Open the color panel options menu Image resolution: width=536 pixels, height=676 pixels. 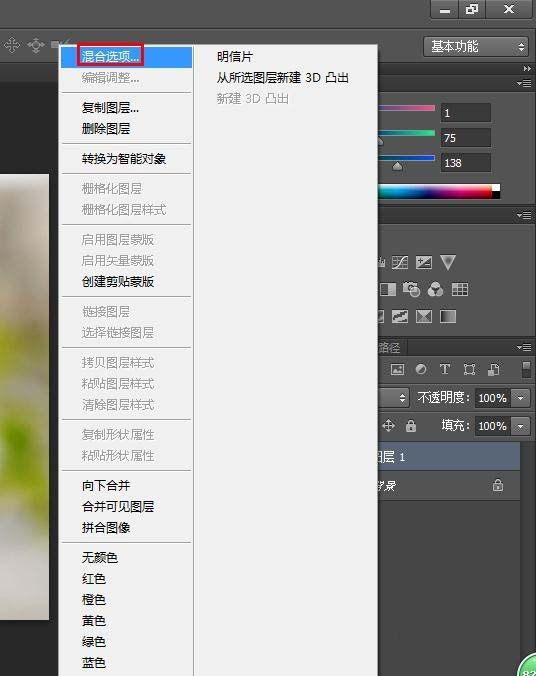coord(524,84)
